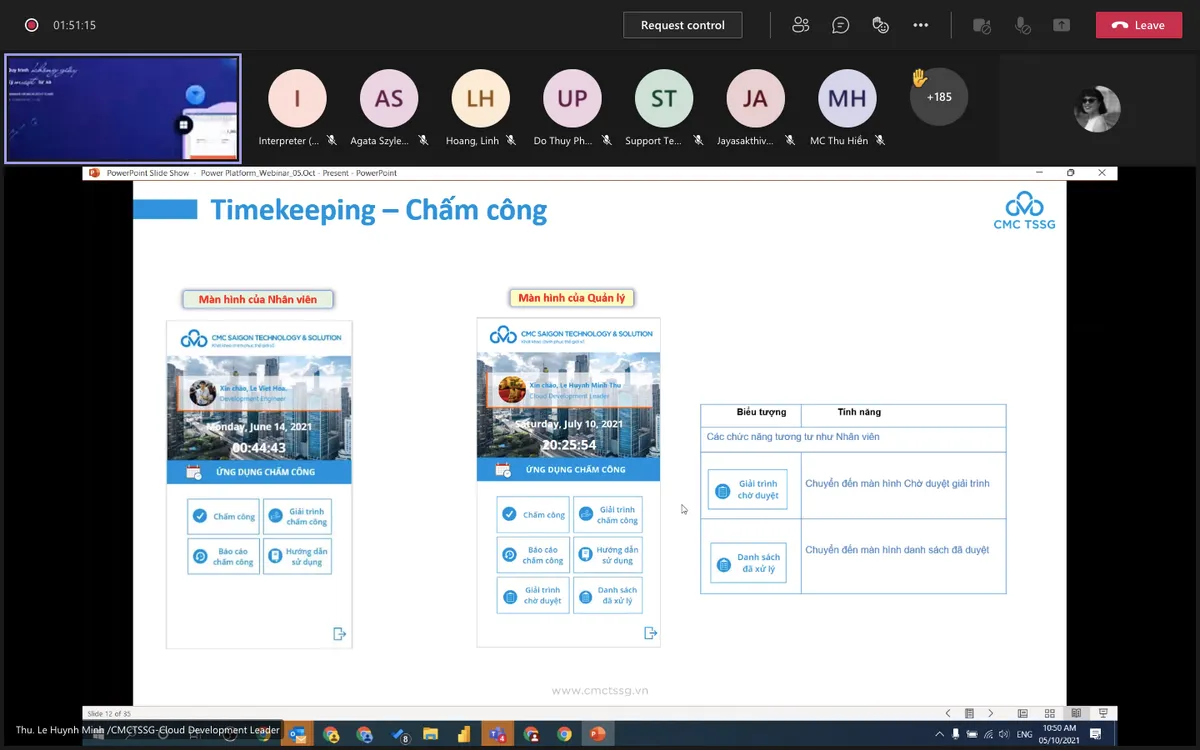This screenshot has width=1200, height=750.
Task: Expand the +185 participants overflow
Action: (x=937, y=97)
